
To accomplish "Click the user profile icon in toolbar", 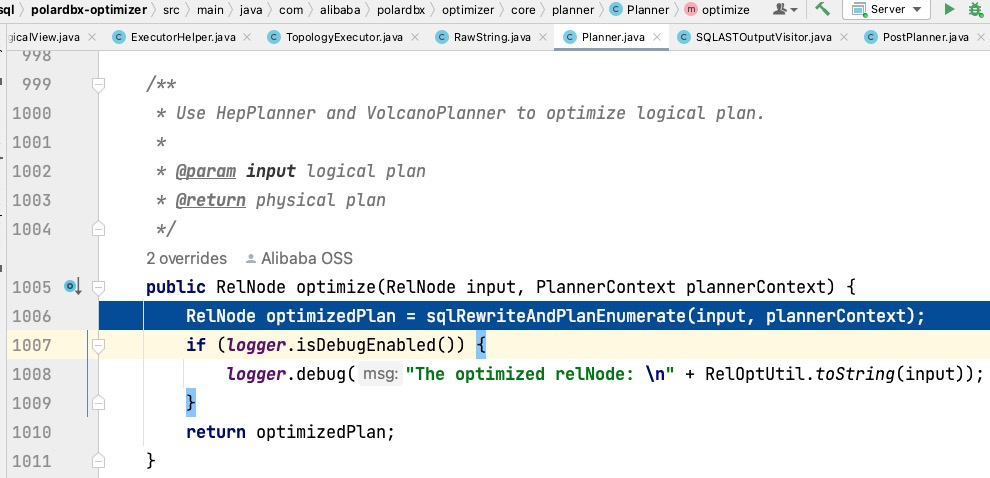I will pos(785,9).
